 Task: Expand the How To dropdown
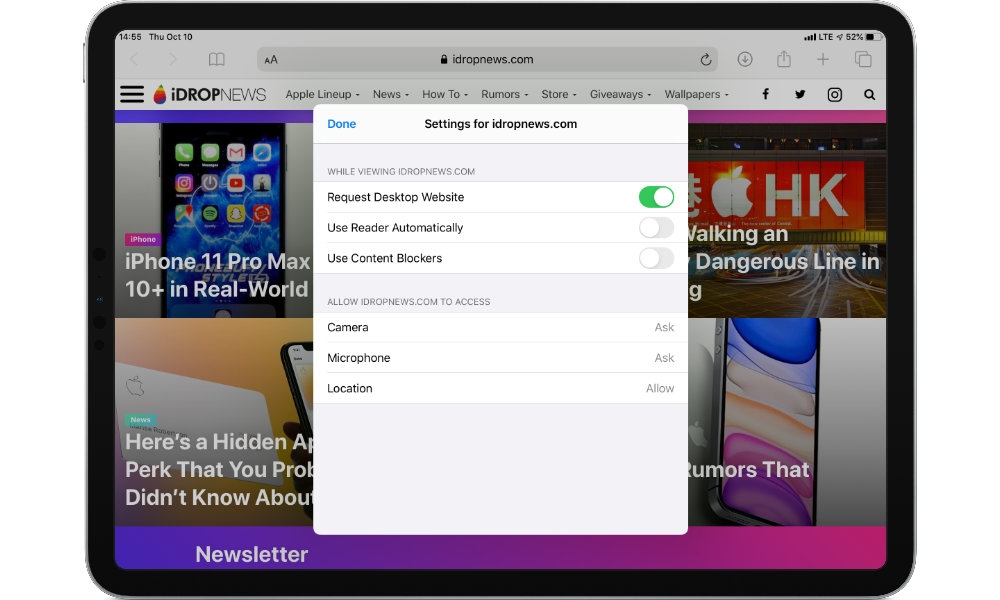[x=445, y=94]
